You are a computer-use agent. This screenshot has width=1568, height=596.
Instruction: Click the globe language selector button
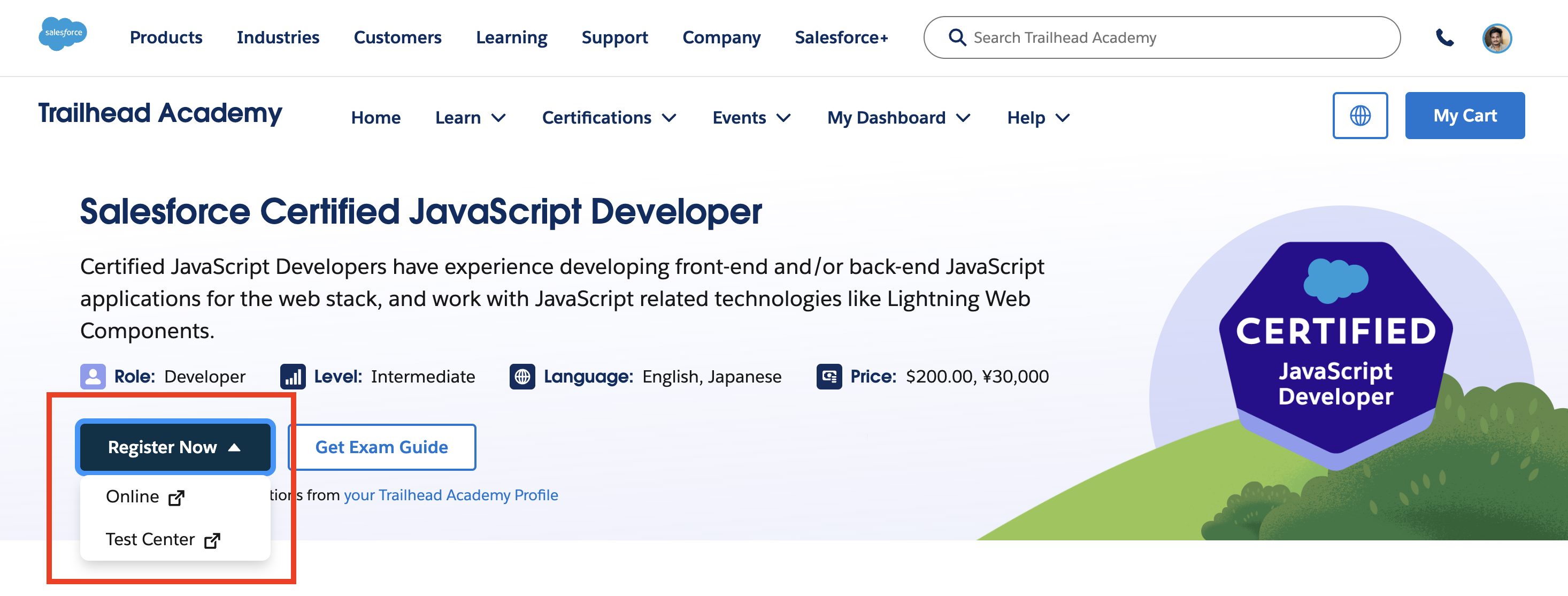pos(1360,116)
